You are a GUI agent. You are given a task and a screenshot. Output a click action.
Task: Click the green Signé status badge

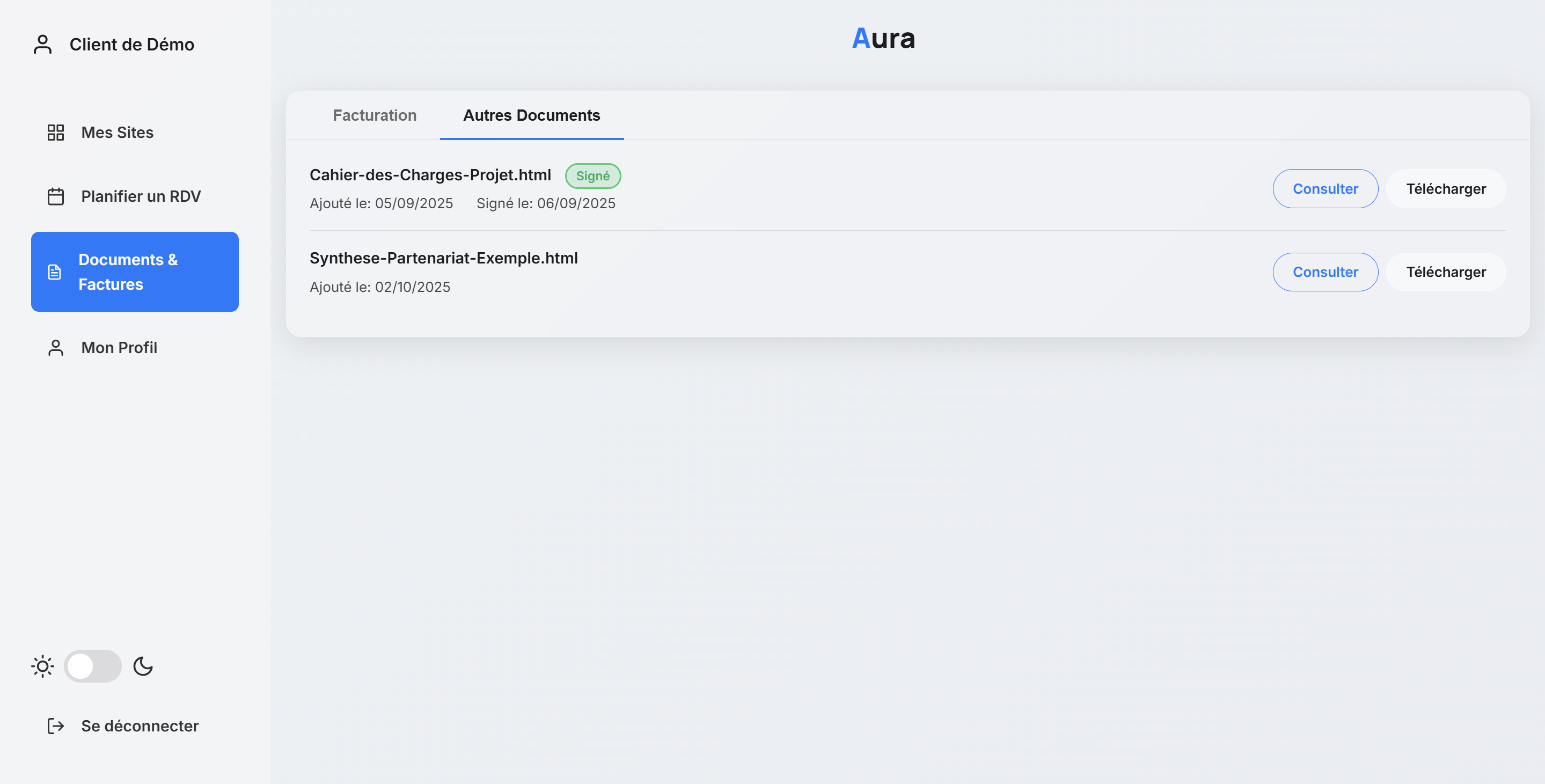[592, 176]
